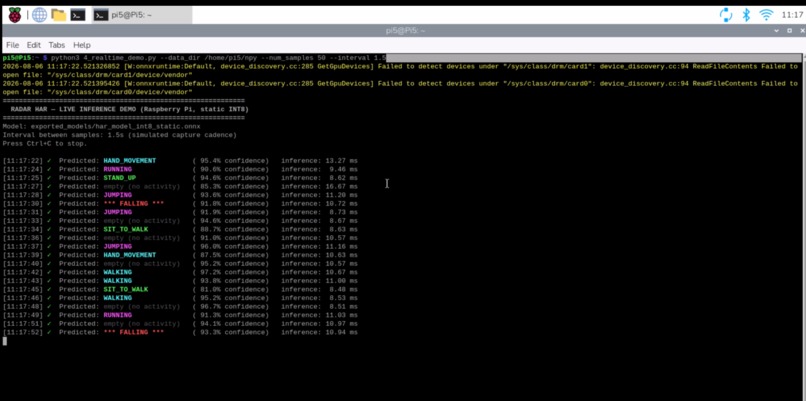Click the system update tray icon

click(x=725, y=15)
